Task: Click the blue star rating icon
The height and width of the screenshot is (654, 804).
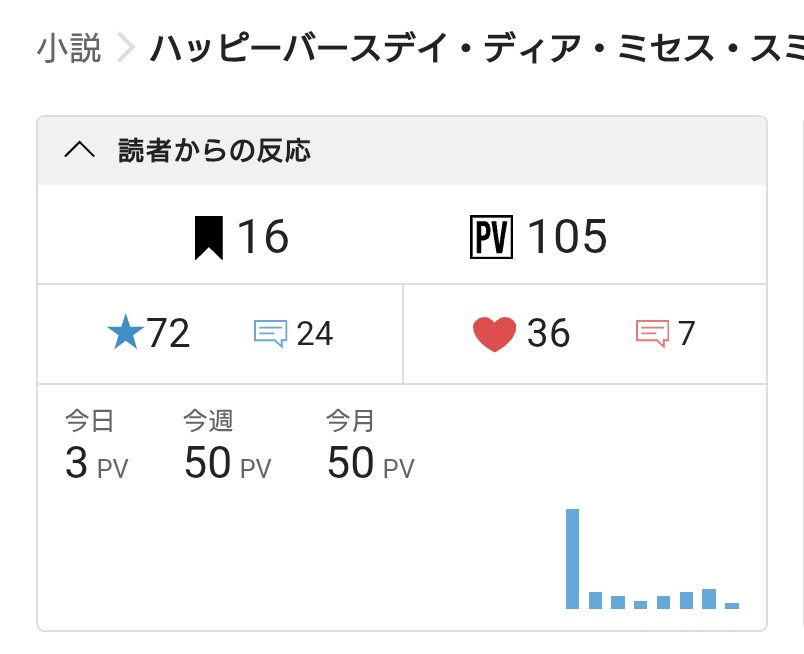Action: [125, 333]
